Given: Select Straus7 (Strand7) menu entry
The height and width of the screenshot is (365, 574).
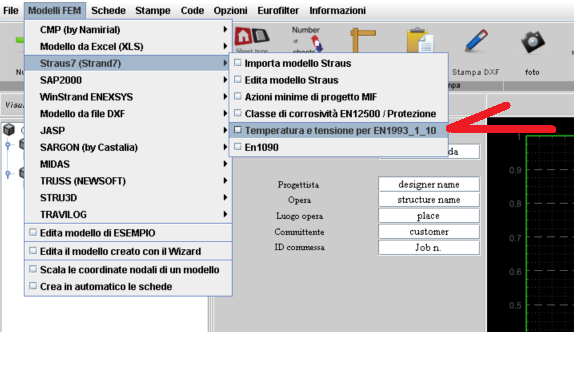Looking at the screenshot, I should 128,63.
